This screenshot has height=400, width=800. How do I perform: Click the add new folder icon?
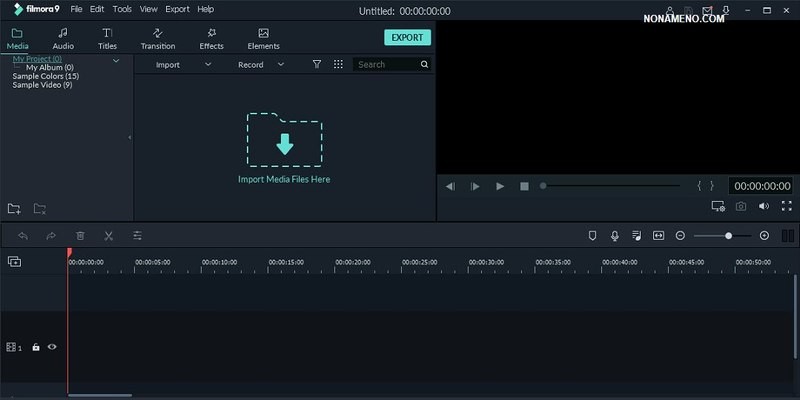pyautogui.click(x=14, y=209)
